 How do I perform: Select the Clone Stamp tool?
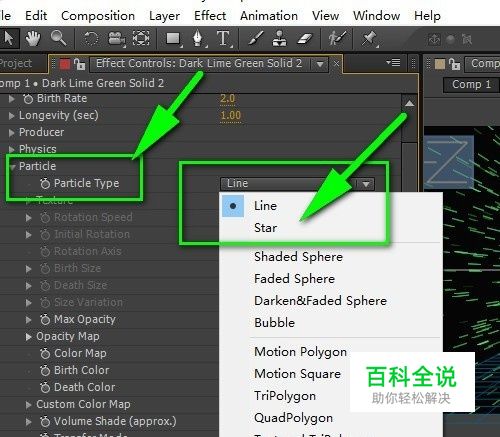[279, 39]
